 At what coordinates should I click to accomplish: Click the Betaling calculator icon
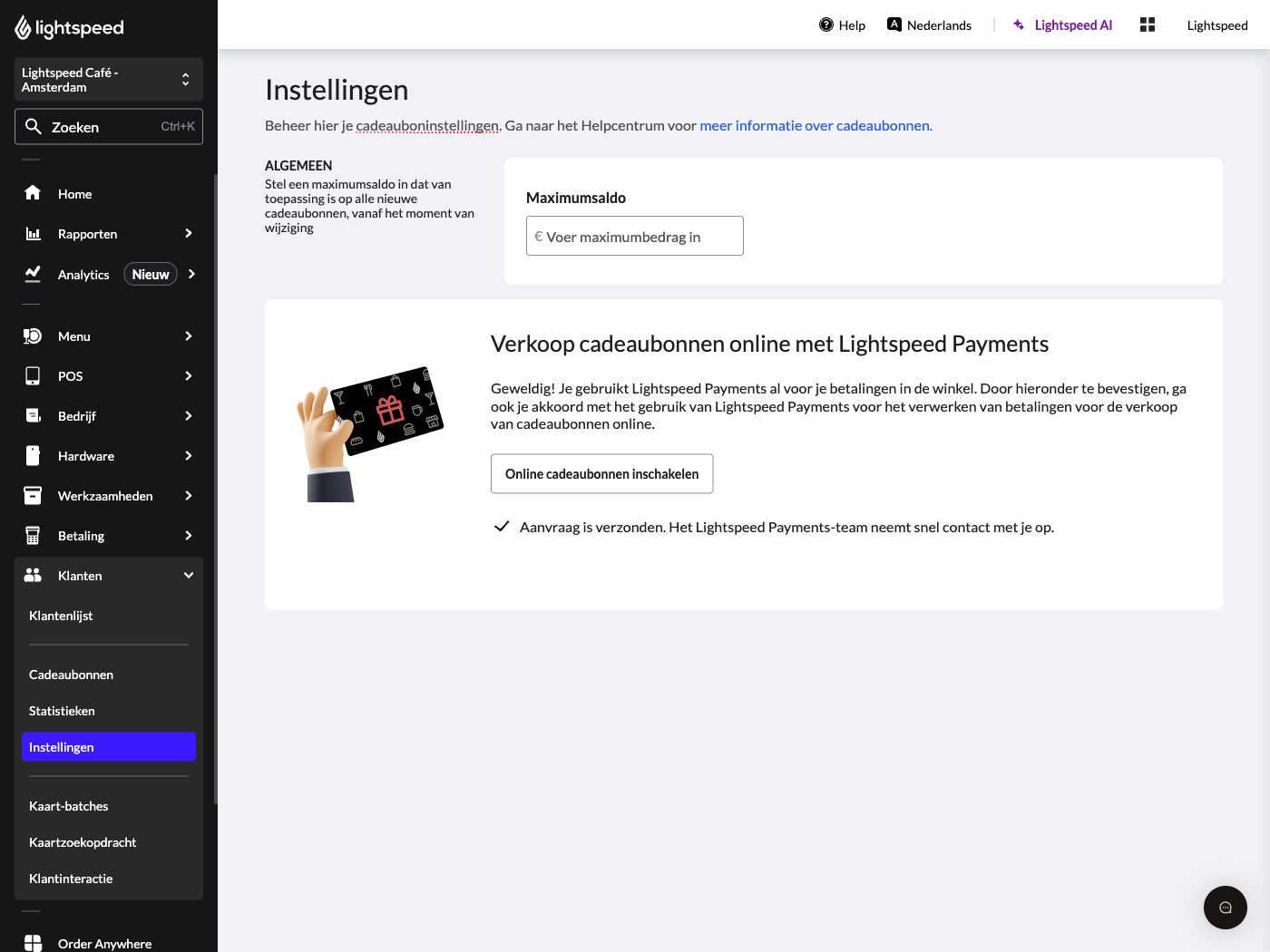33,536
